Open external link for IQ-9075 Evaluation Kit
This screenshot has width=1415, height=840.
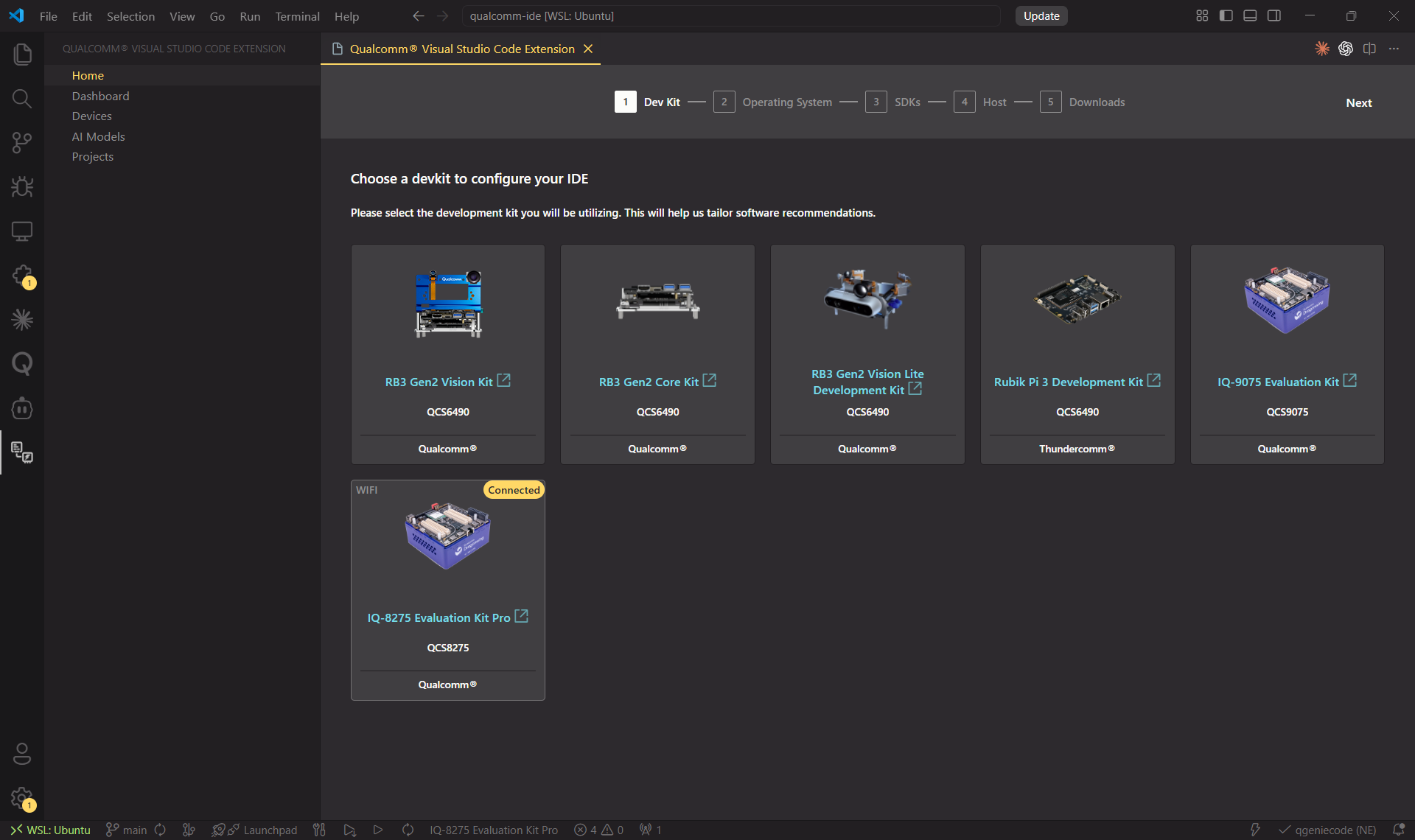pyautogui.click(x=1350, y=380)
